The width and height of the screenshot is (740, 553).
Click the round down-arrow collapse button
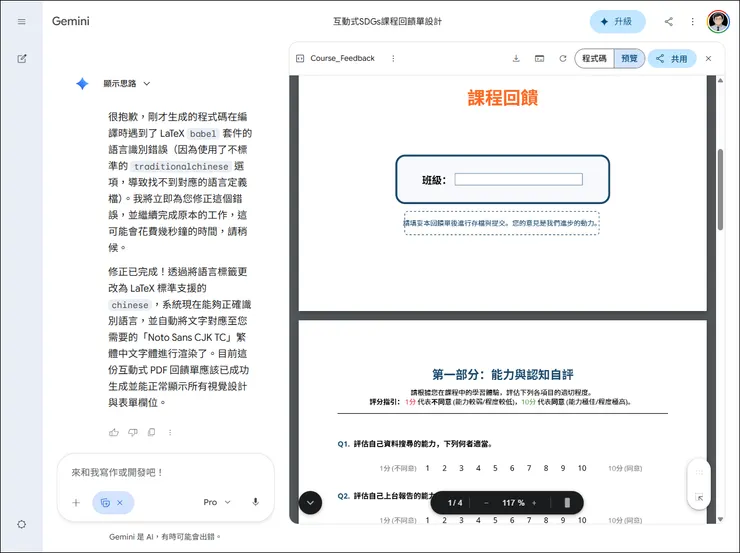pos(311,503)
